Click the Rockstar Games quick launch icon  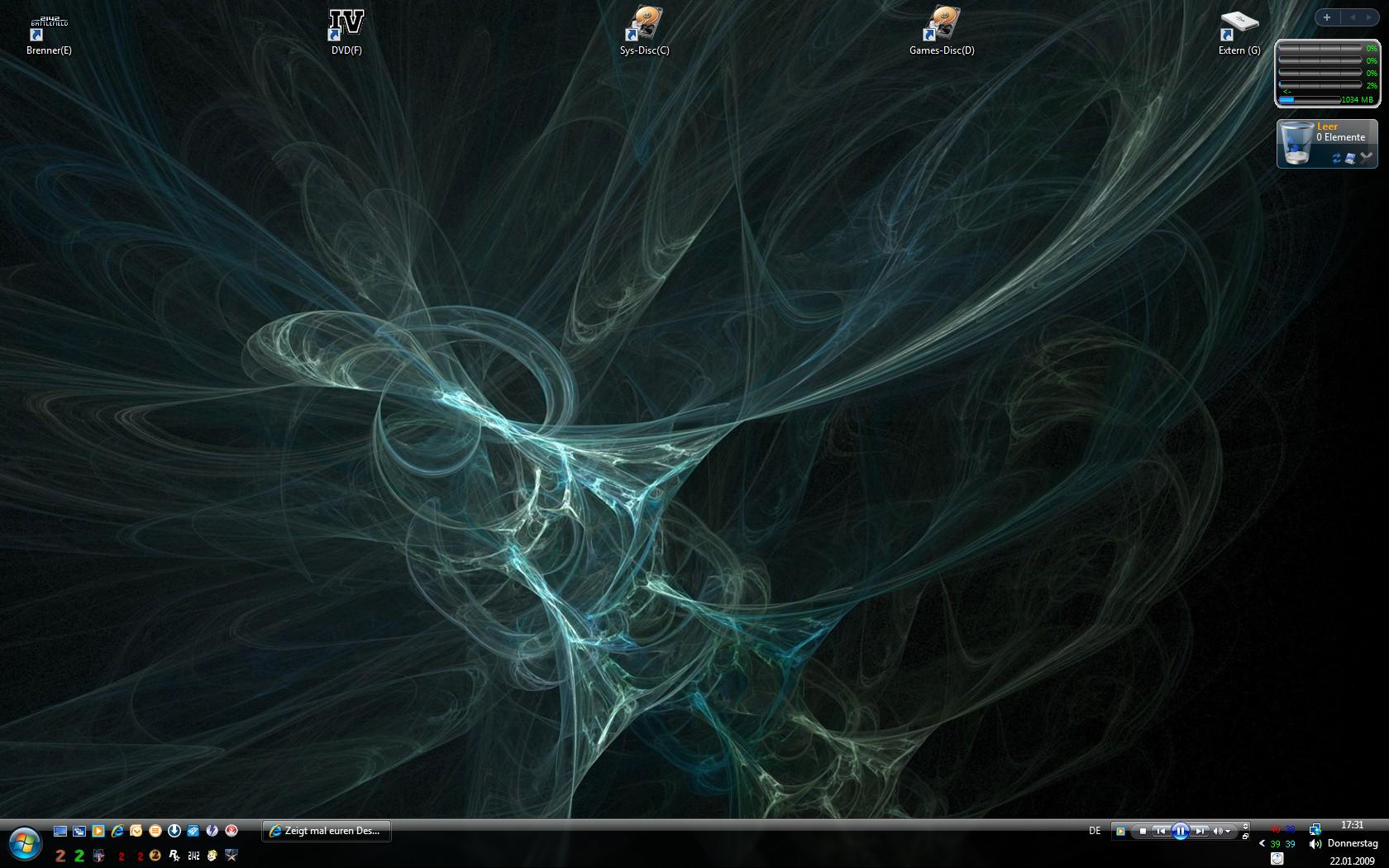[174, 856]
